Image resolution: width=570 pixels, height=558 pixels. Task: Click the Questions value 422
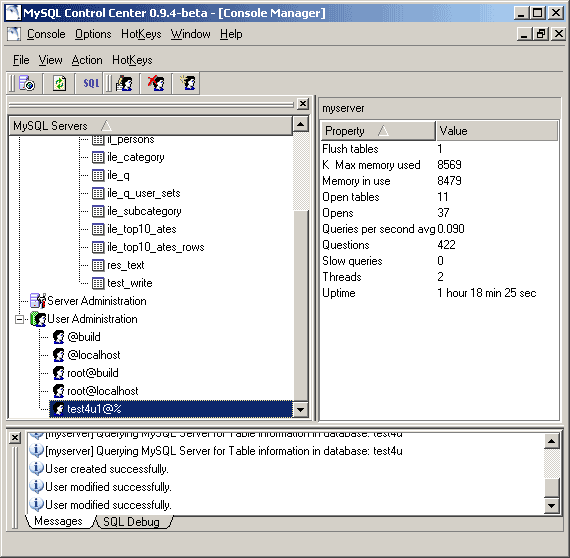[446, 245]
